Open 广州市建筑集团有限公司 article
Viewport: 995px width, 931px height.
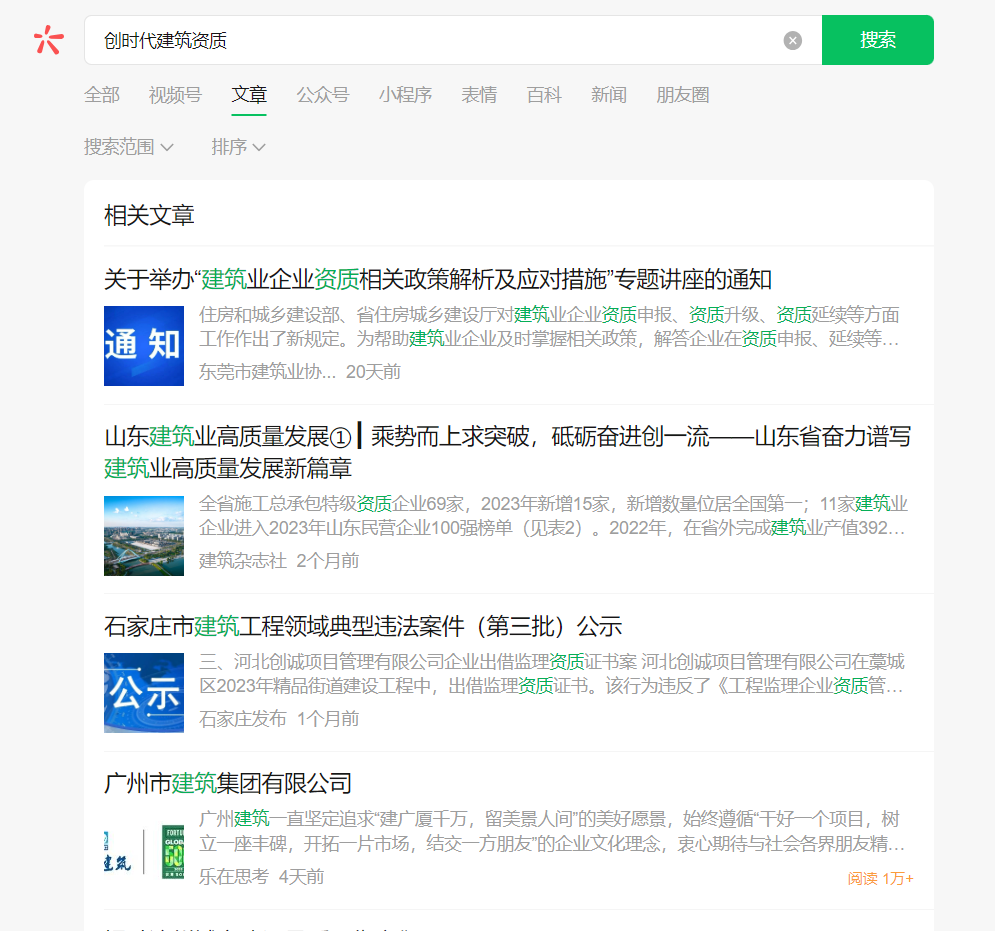228,783
